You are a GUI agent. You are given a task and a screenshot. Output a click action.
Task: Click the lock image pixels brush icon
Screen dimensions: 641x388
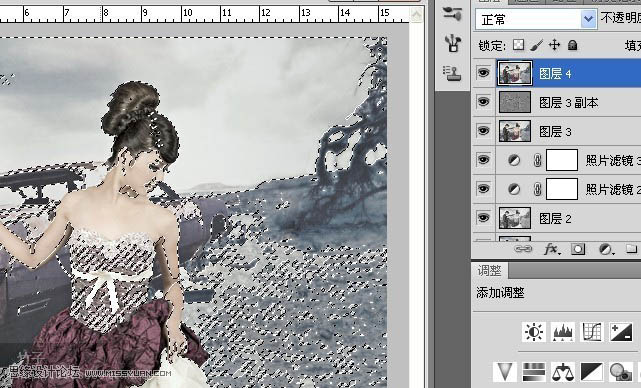click(536, 45)
